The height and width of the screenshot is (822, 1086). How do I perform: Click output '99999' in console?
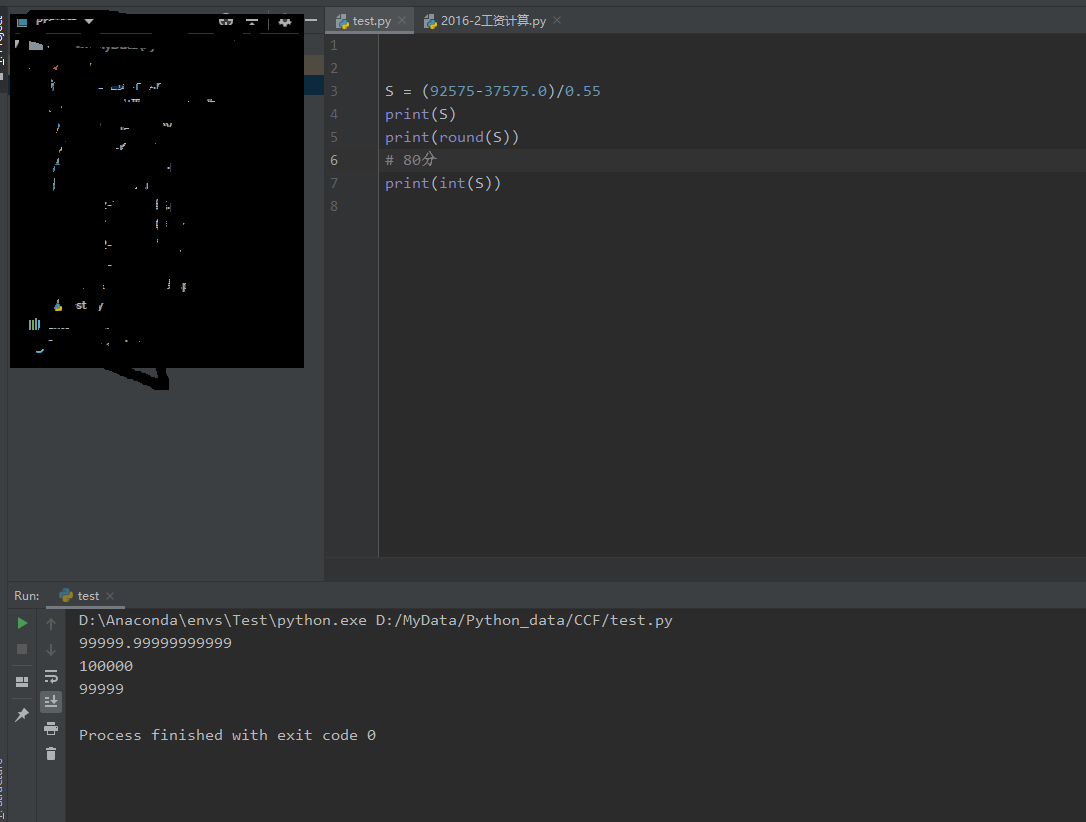pyautogui.click(x=101, y=689)
